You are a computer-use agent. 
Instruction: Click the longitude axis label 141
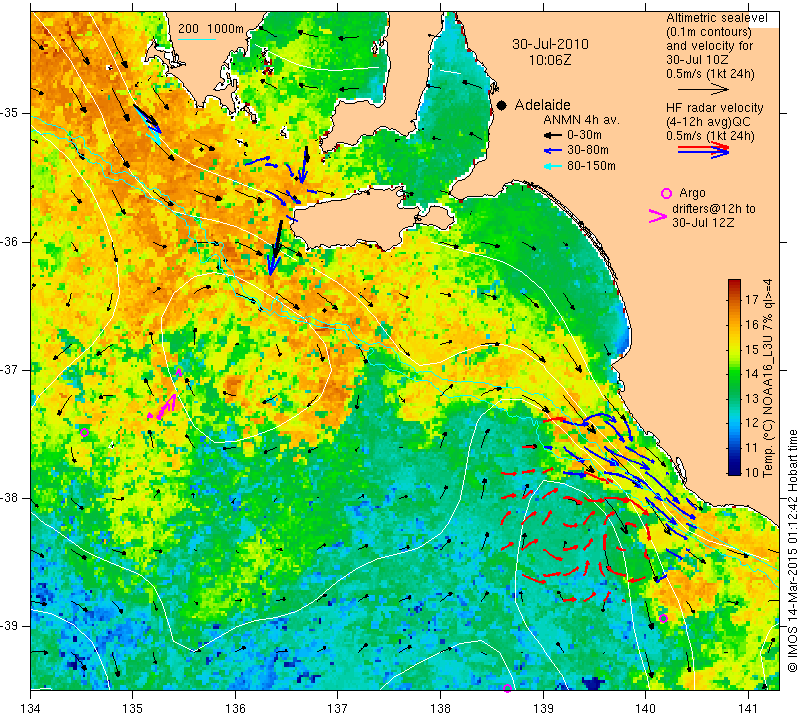748,709
